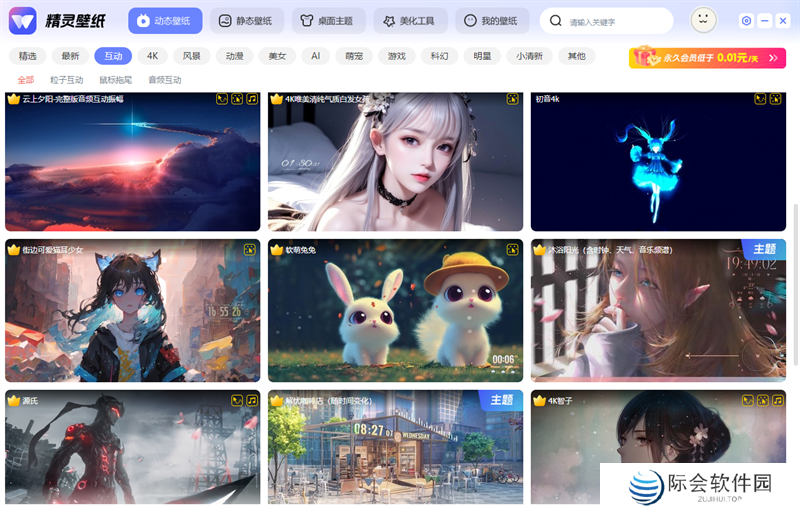Viewport: 800px width, 513px height.
Task: Click 主题 badge on 解忧咖啡店 wallpaper
Action: [501, 400]
